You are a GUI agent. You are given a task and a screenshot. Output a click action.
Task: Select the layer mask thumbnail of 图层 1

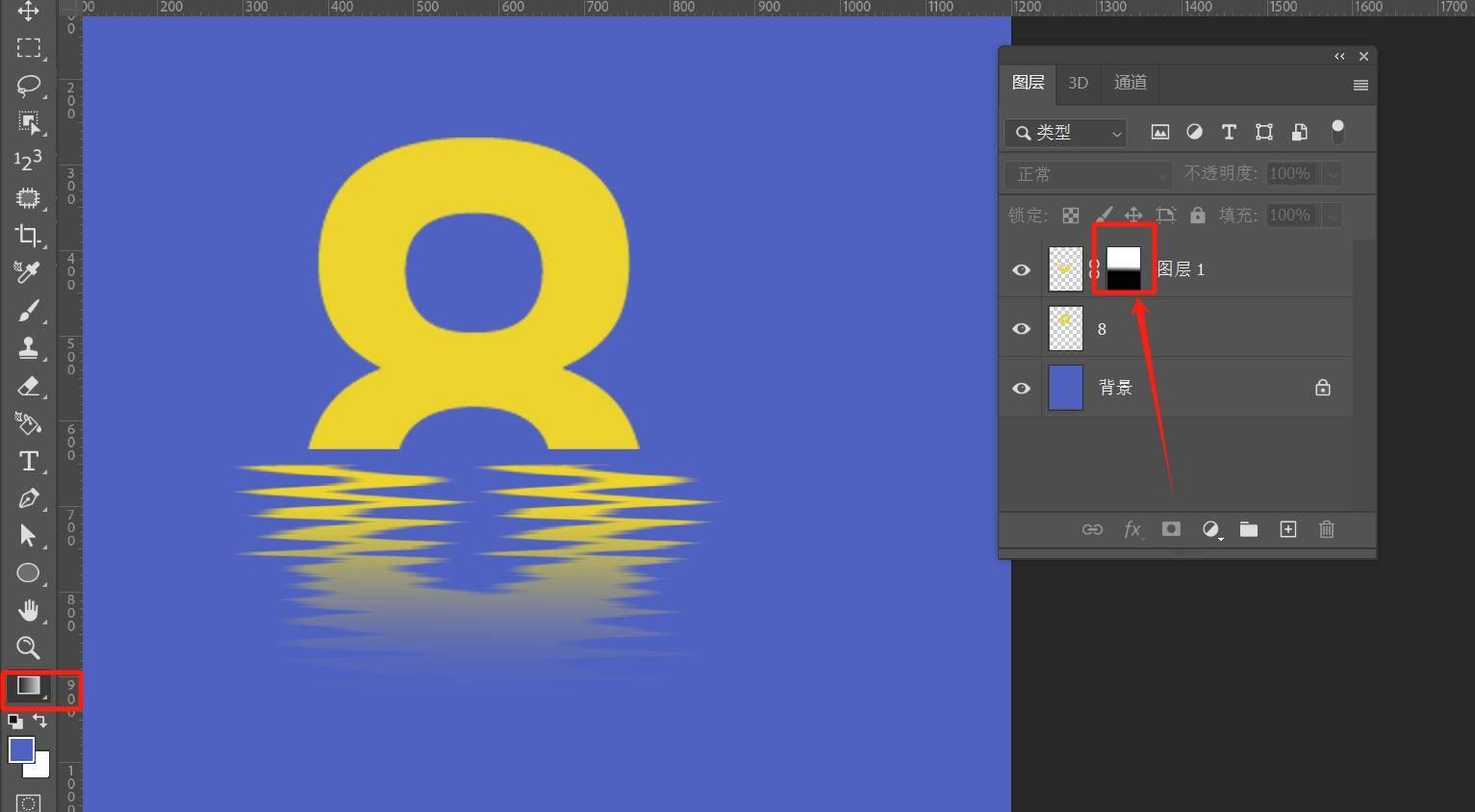[x=1123, y=269]
